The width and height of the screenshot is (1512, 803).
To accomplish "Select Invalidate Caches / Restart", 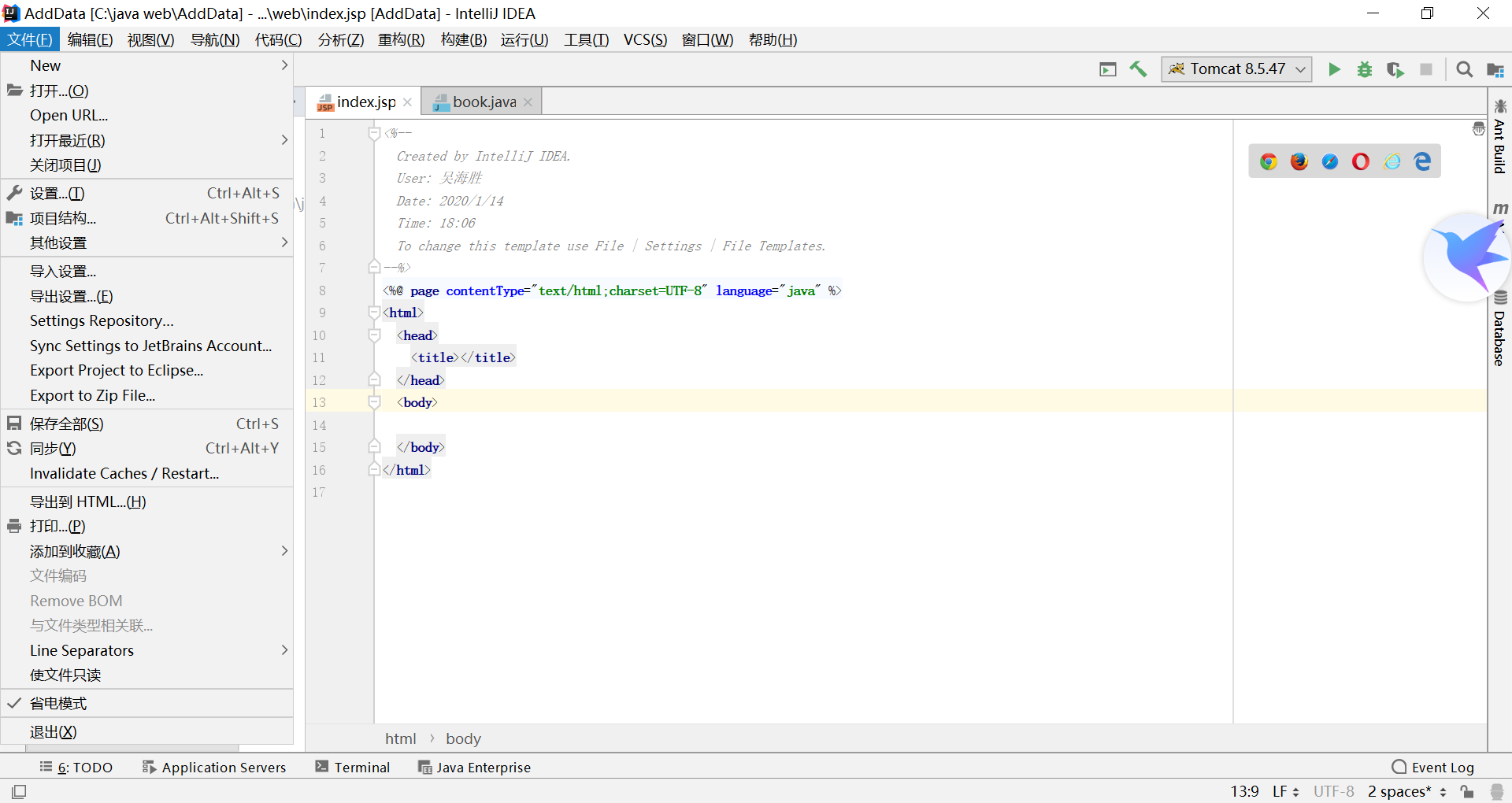I will point(147,473).
